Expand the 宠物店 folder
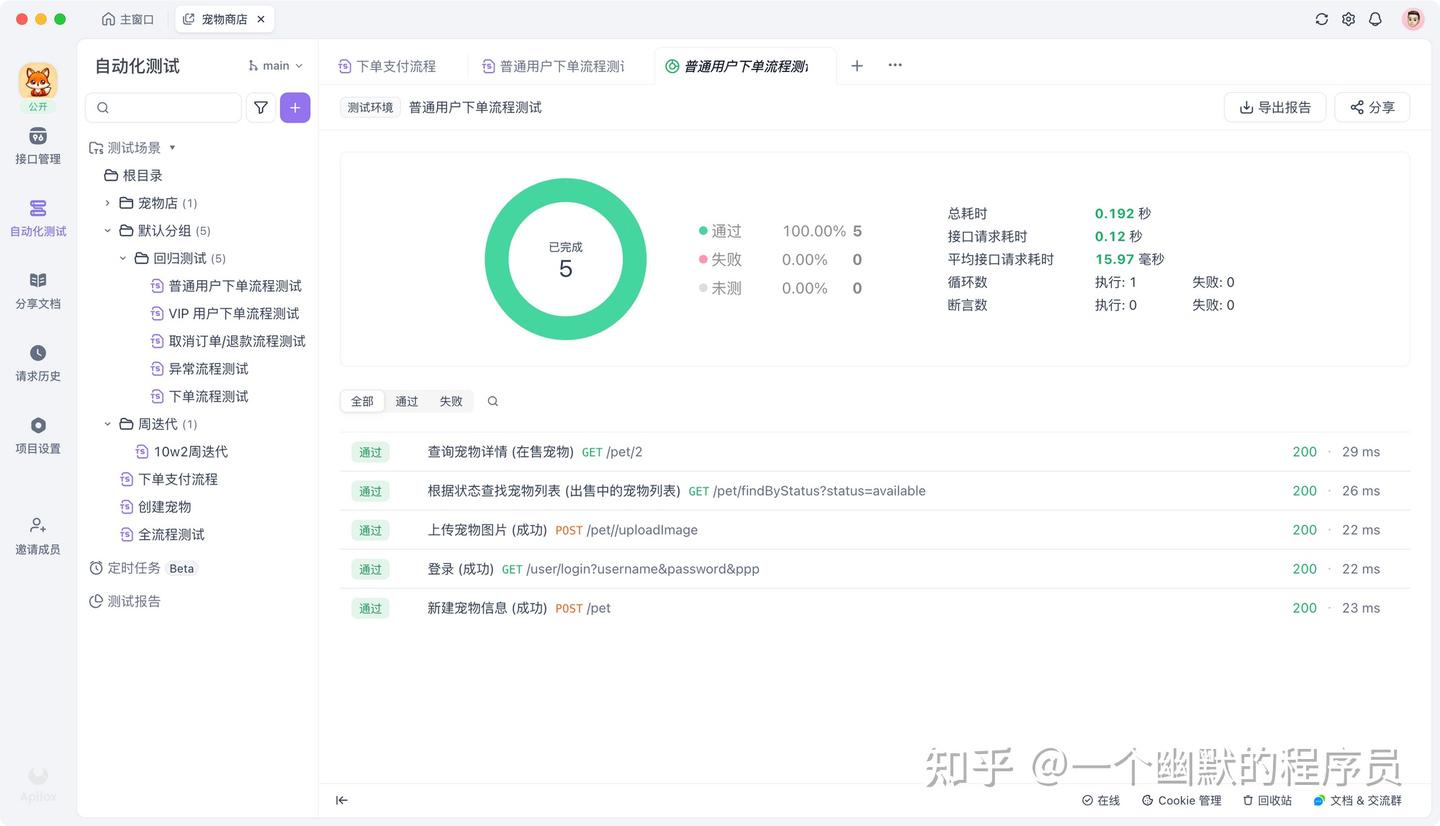This screenshot has height=826, width=1440. (x=108, y=203)
